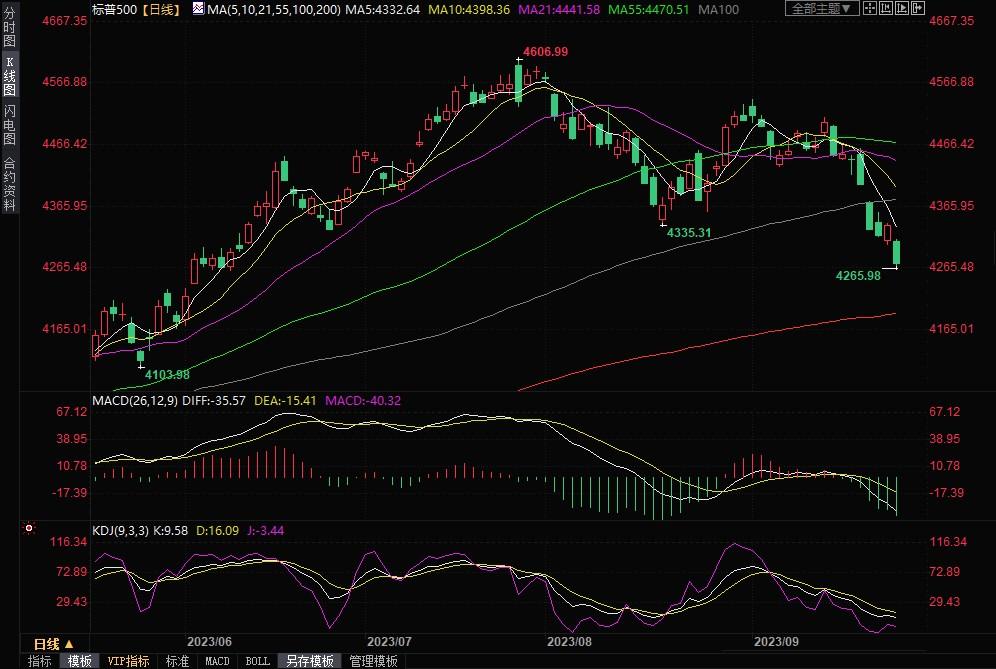Image resolution: width=996 pixels, height=669 pixels.
Task: Open the VIP指标 tab
Action: pos(128,661)
